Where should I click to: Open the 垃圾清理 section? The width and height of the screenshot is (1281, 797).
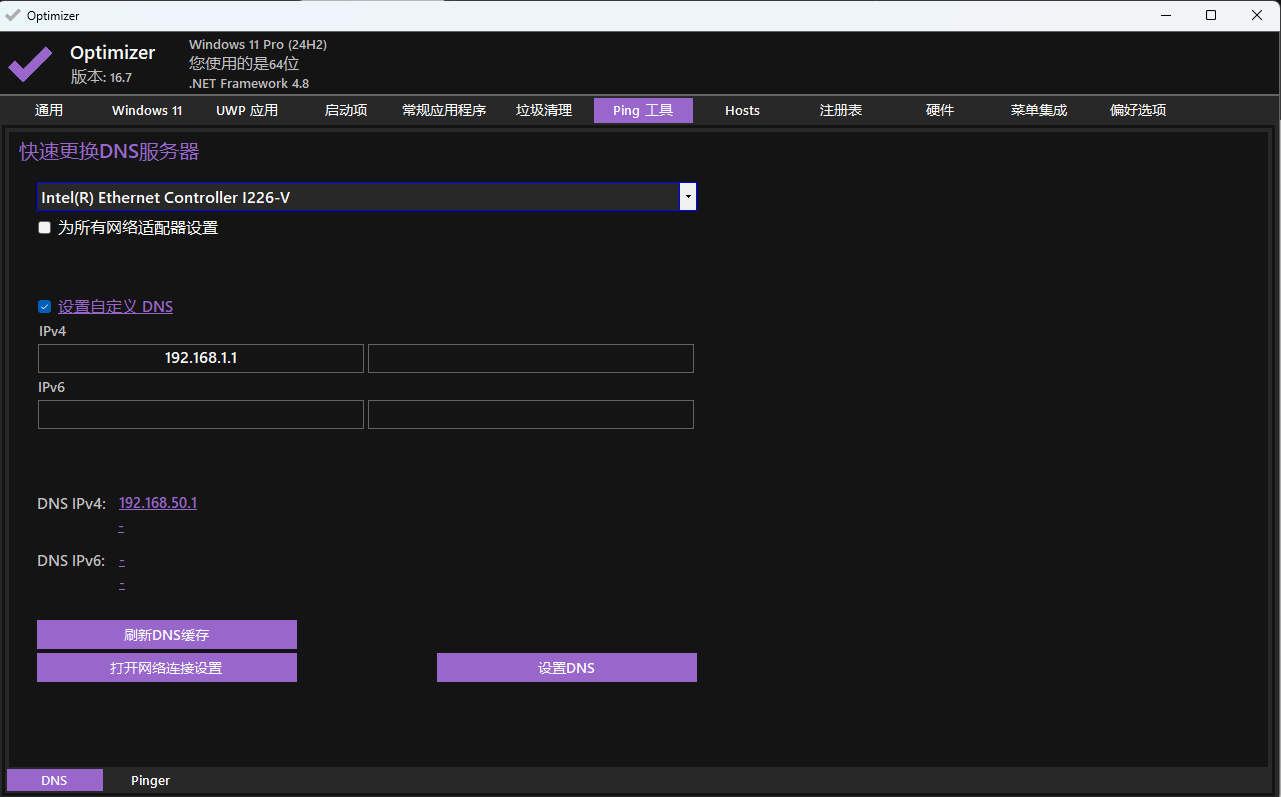(543, 110)
